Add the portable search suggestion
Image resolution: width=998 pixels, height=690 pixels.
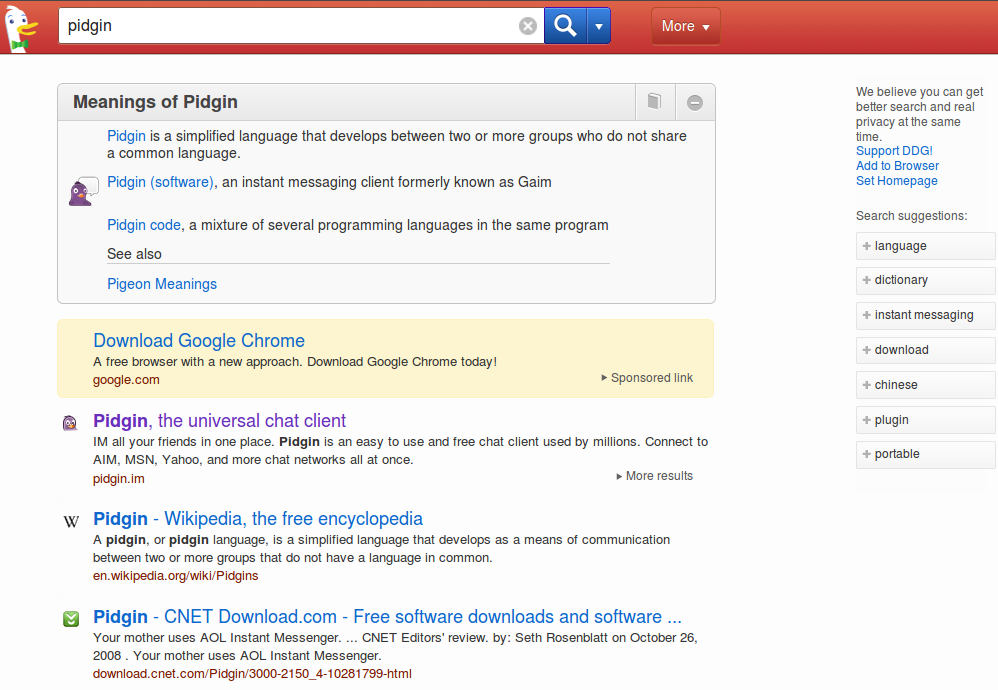point(925,454)
